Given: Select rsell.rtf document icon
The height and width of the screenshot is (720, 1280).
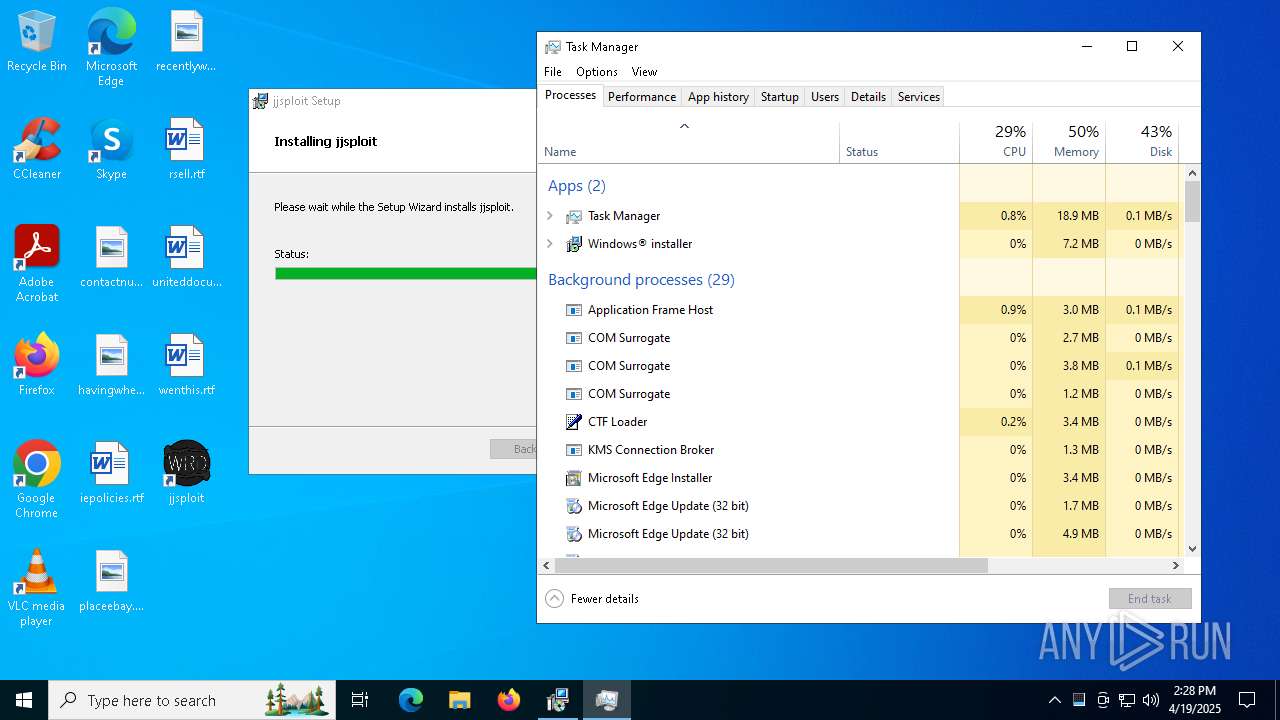Looking at the screenshot, I should [186, 148].
